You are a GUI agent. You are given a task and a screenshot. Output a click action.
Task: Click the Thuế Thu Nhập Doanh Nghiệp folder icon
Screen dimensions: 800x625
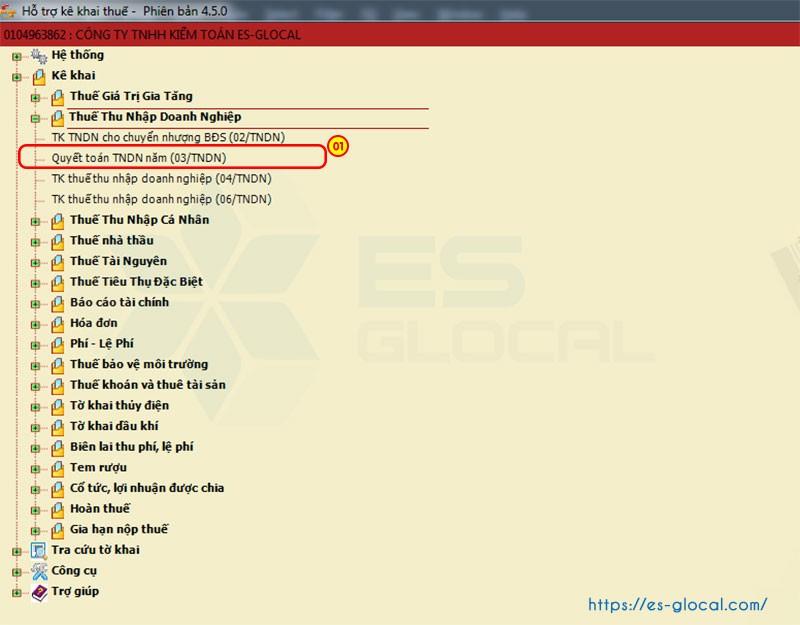(x=58, y=118)
